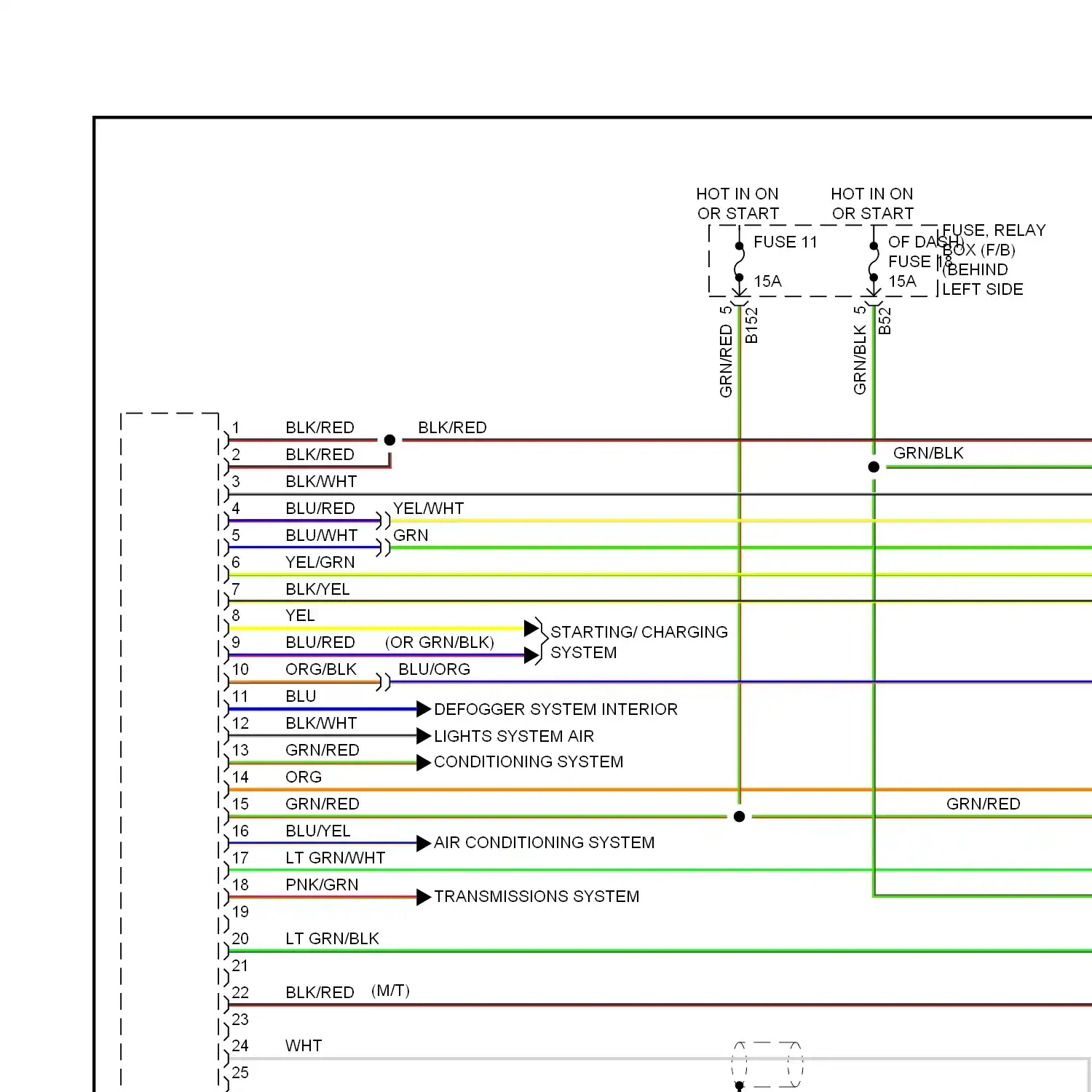1092x1092 pixels.
Task: Click the BLU label on pin 11
Action: click(x=301, y=696)
